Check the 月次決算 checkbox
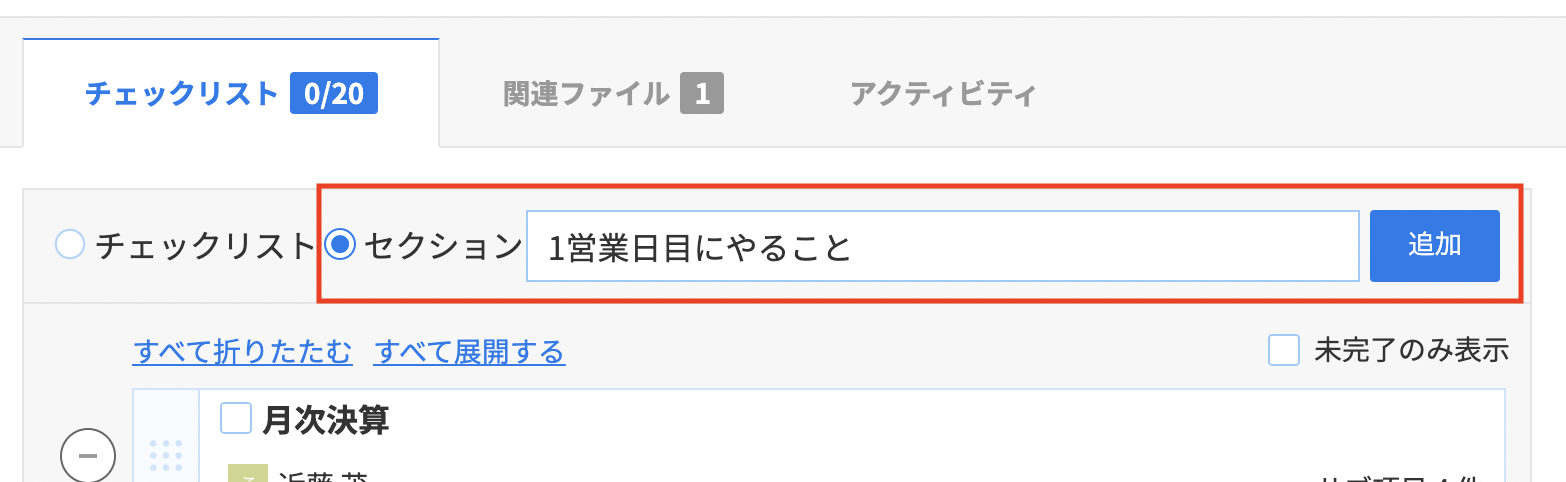1566x482 pixels. (236, 418)
